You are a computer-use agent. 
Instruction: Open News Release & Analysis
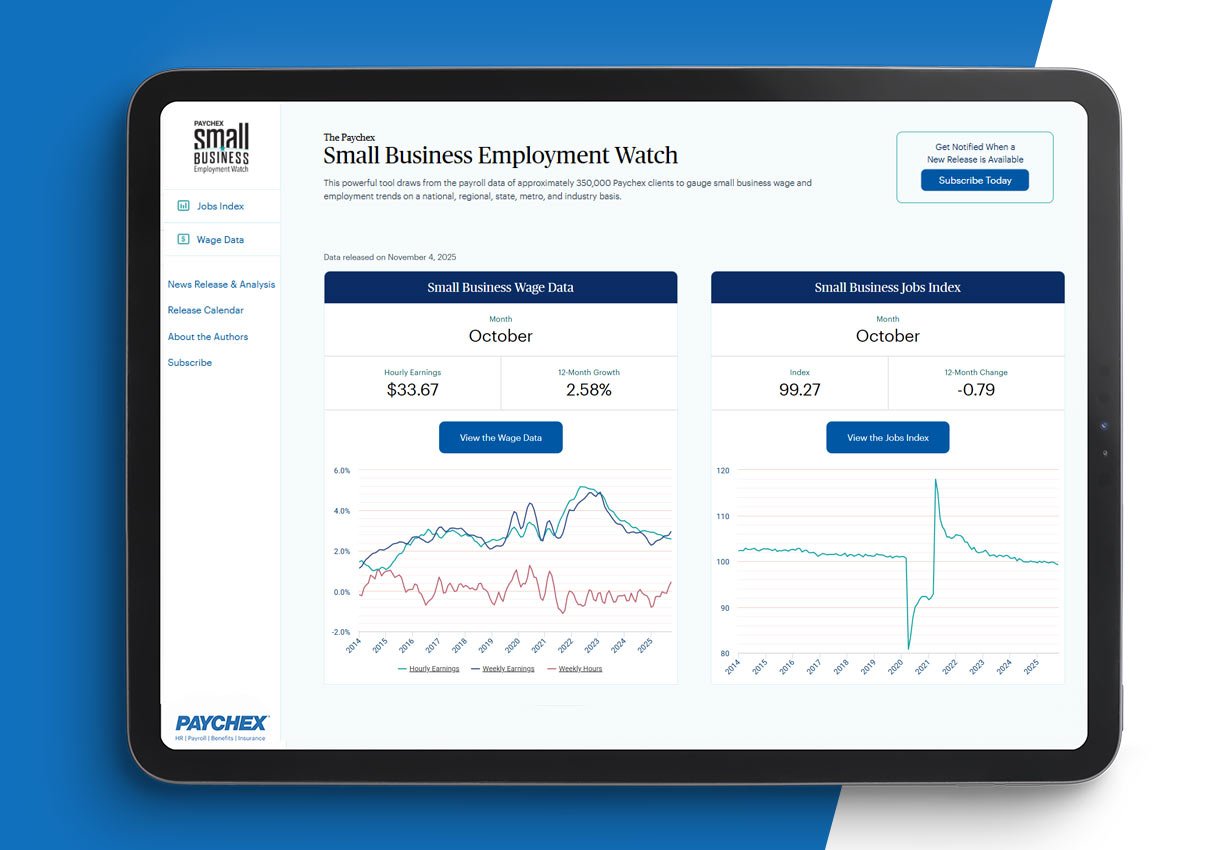[x=221, y=284]
